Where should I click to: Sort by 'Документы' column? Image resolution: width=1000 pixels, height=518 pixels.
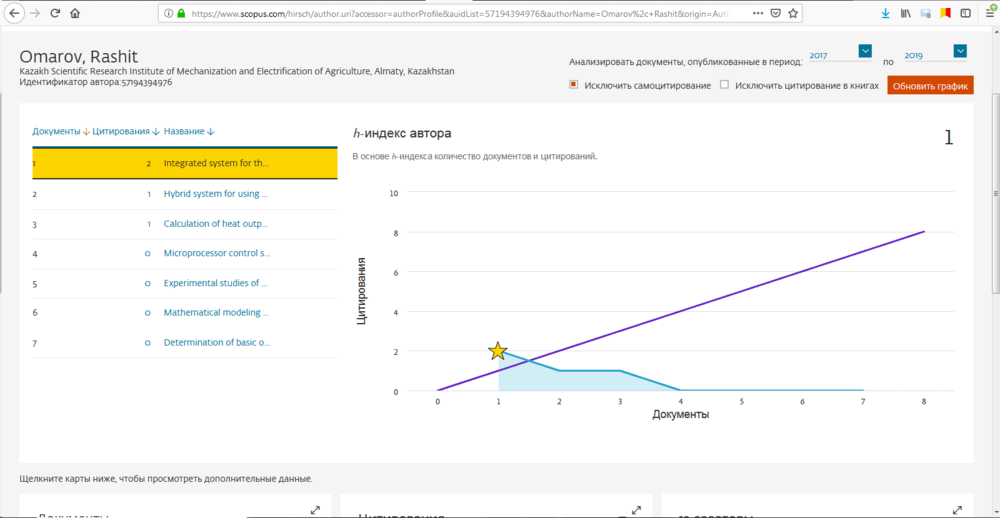click(x=61, y=131)
